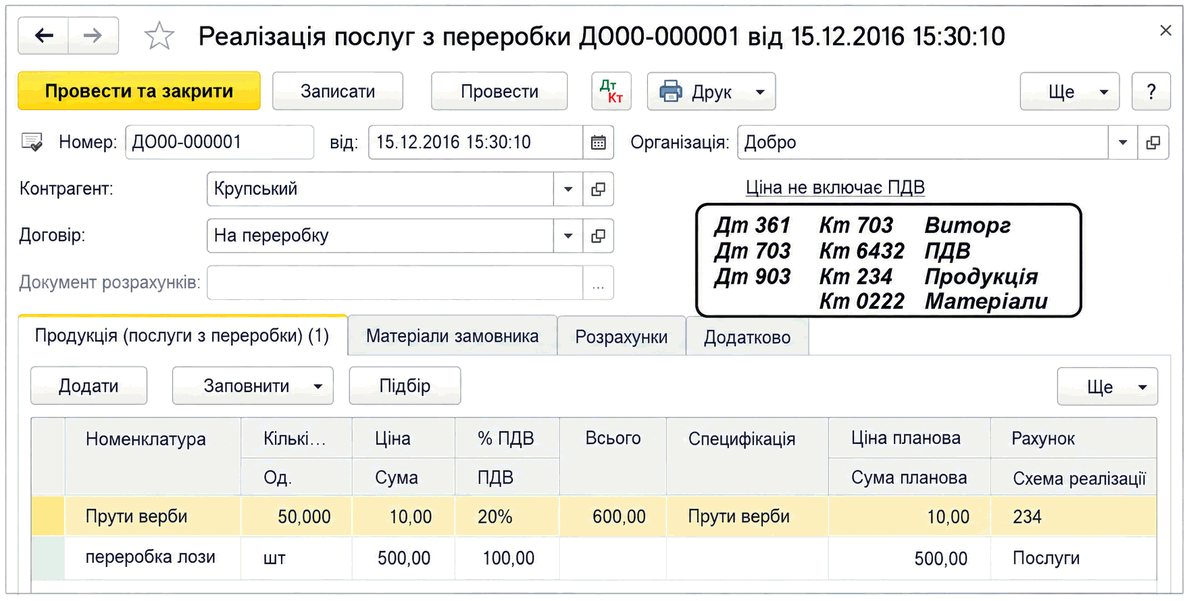Click the Провести button
1189x601 pixels.
coord(499,92)
